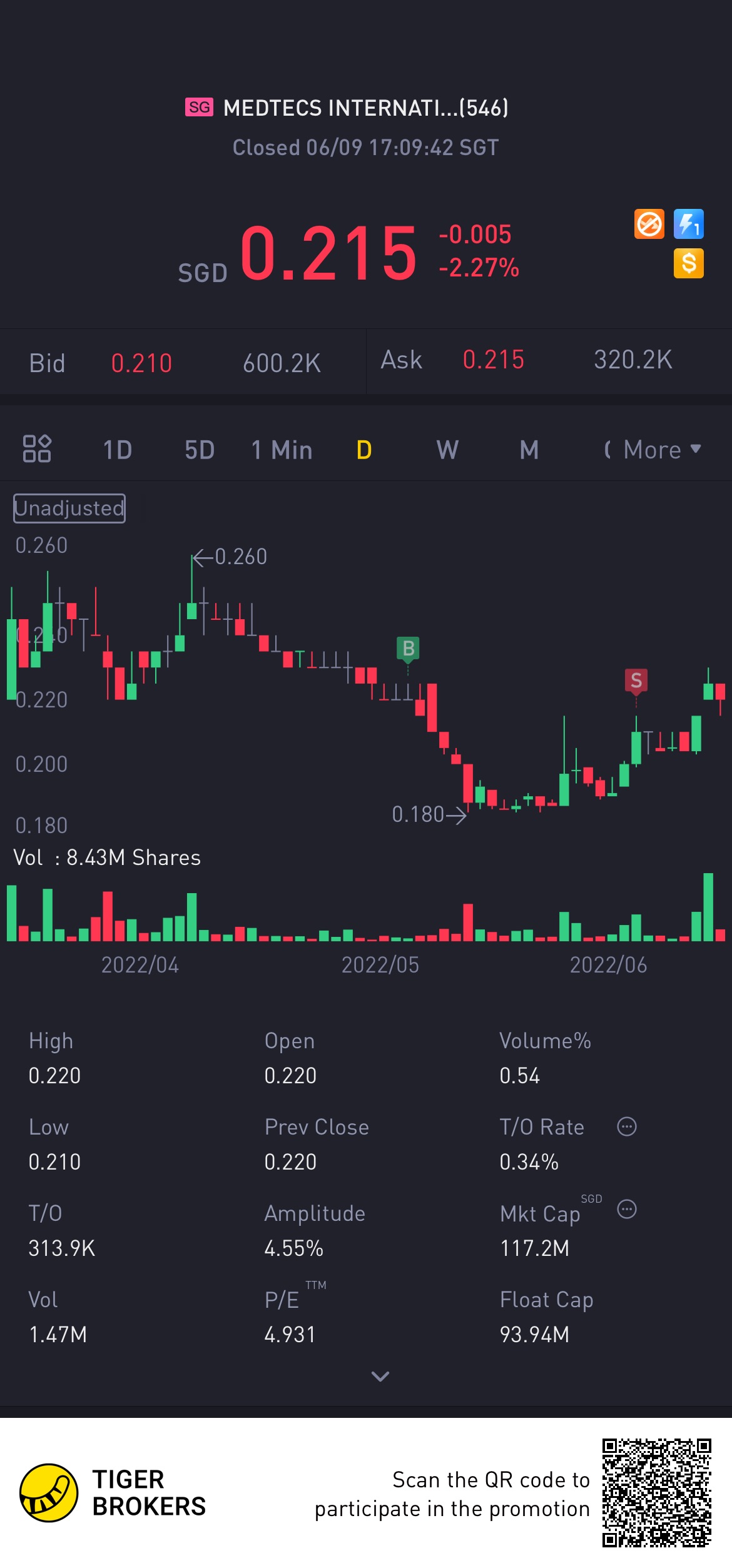The width and height of the screenshot is (732, 1568).
Task: Tap the Vol value 1.47M
Action: [58, 1335]
